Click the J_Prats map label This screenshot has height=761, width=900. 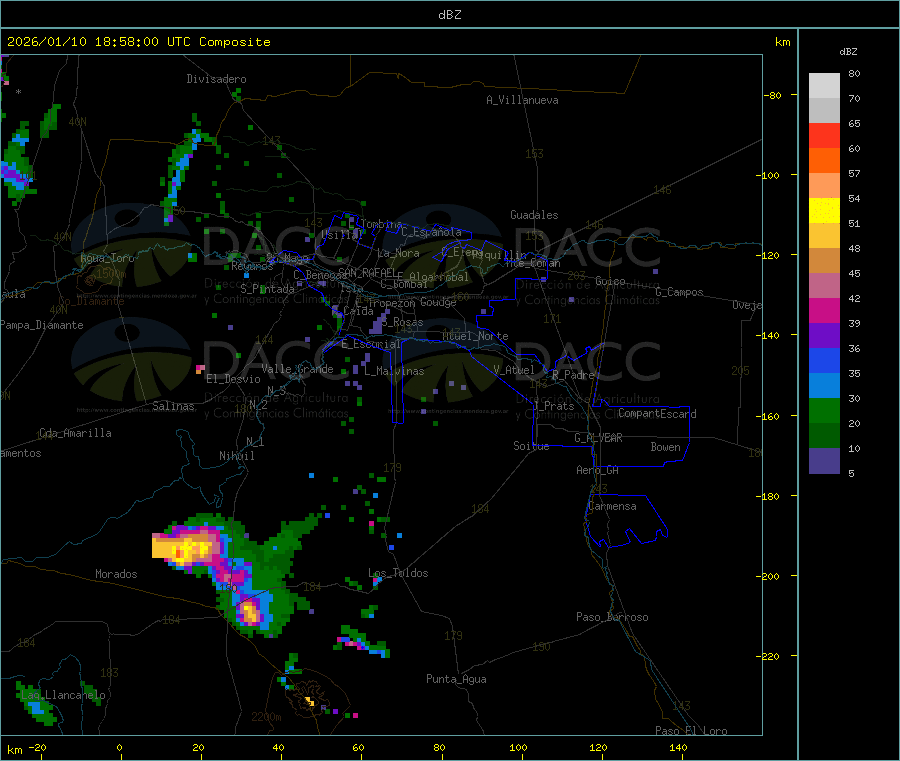[553, 406]
